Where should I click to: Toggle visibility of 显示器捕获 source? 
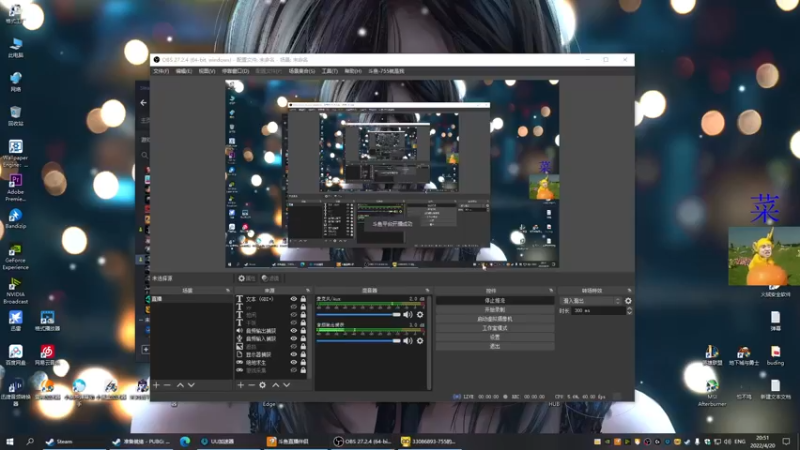(293, 355)
